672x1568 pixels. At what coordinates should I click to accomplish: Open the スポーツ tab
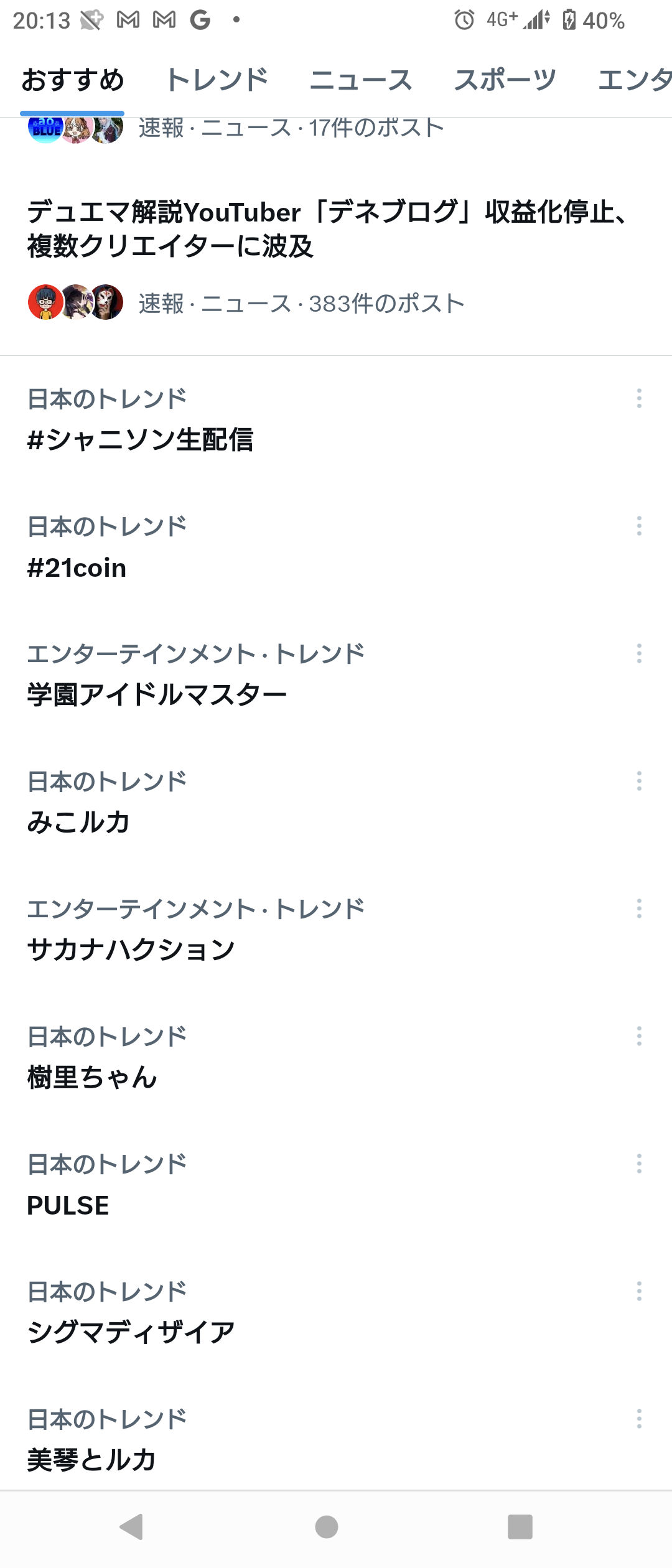[505, 80]
